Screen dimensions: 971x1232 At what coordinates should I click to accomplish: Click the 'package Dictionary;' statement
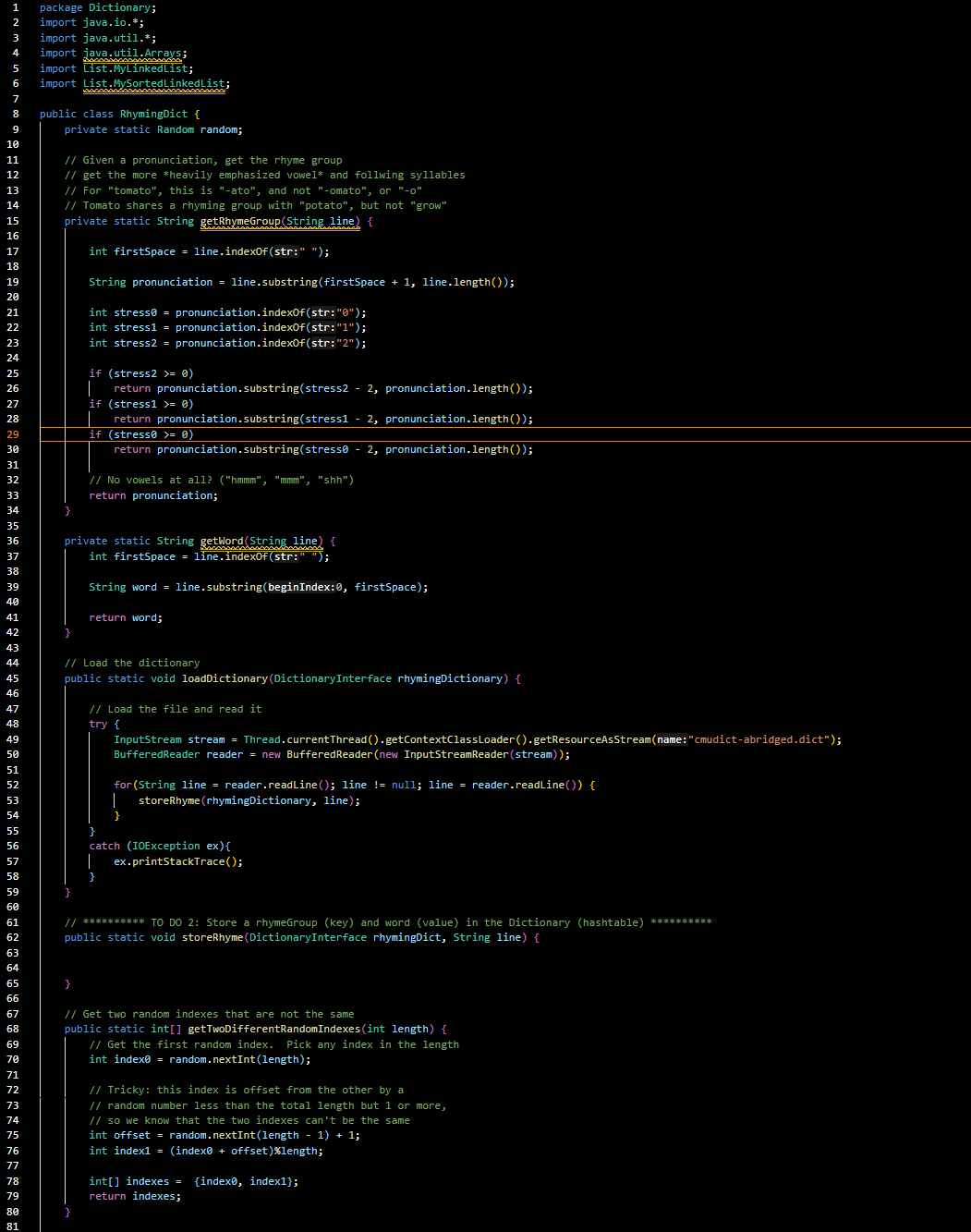tap(98, 7)
